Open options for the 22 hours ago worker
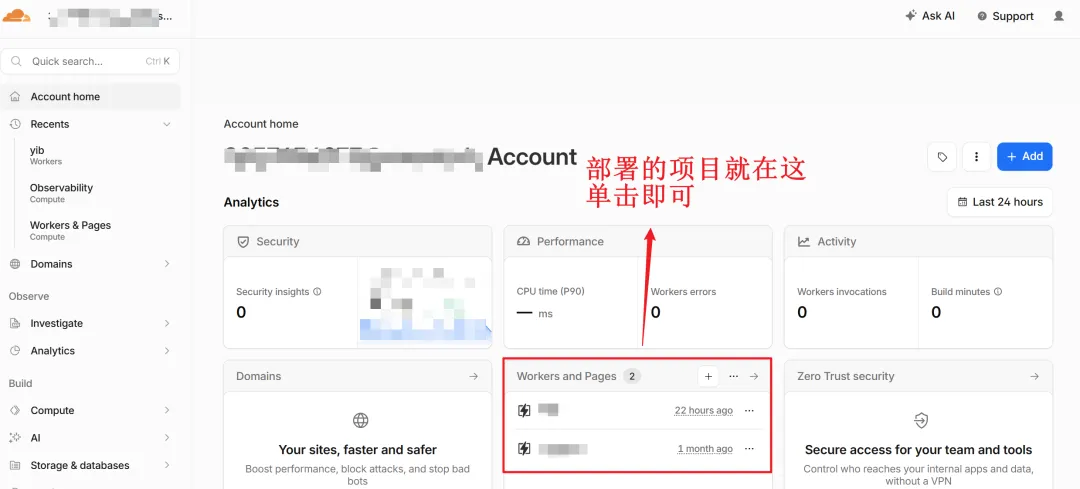1080x489 pixels. [x=749, y=410]
